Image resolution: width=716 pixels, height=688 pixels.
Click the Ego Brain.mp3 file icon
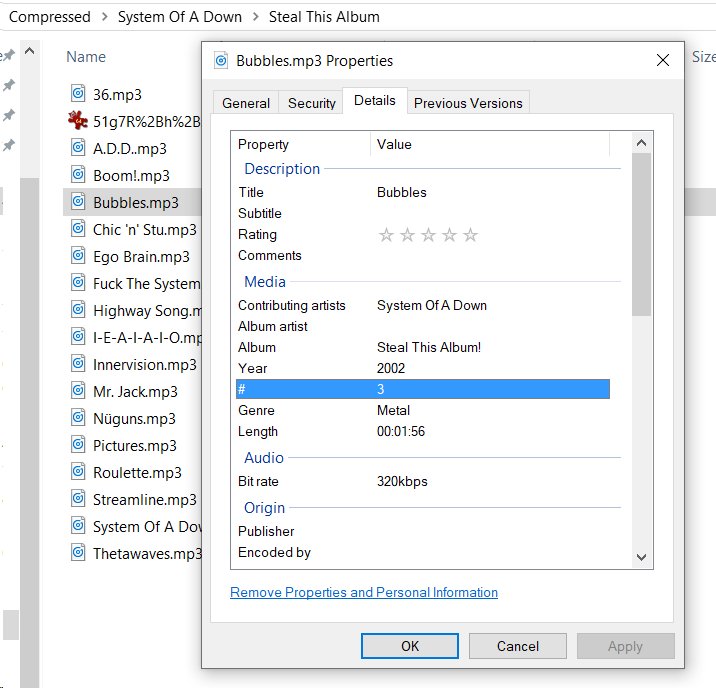pyautogui.click(x=78, y=255)
